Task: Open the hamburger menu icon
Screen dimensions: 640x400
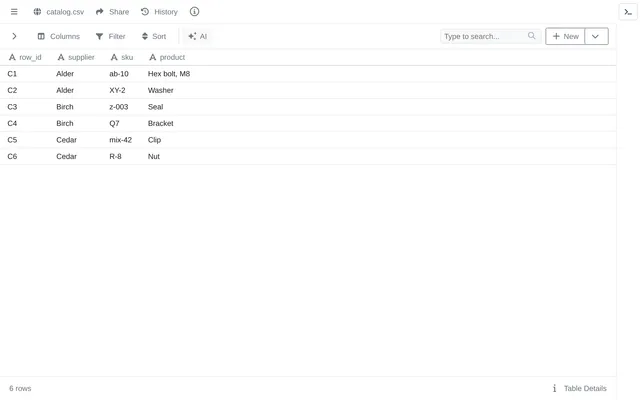Action: click(x=14, y=12)
